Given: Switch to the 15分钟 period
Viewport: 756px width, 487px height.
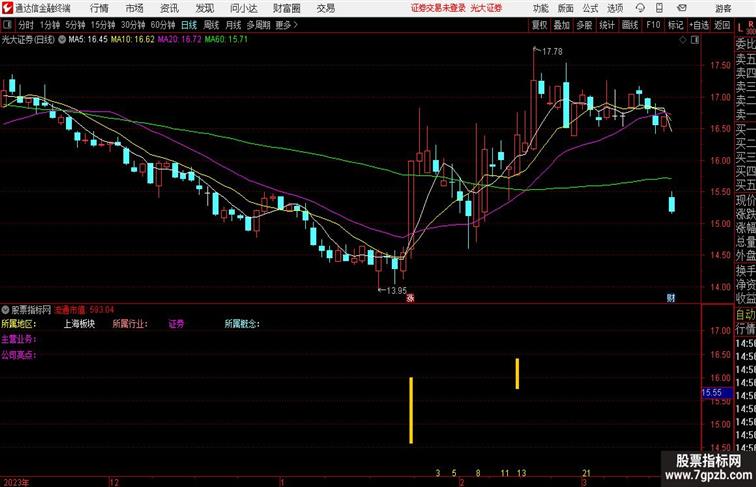Looking at the screenshot, I should click(103, 25).
